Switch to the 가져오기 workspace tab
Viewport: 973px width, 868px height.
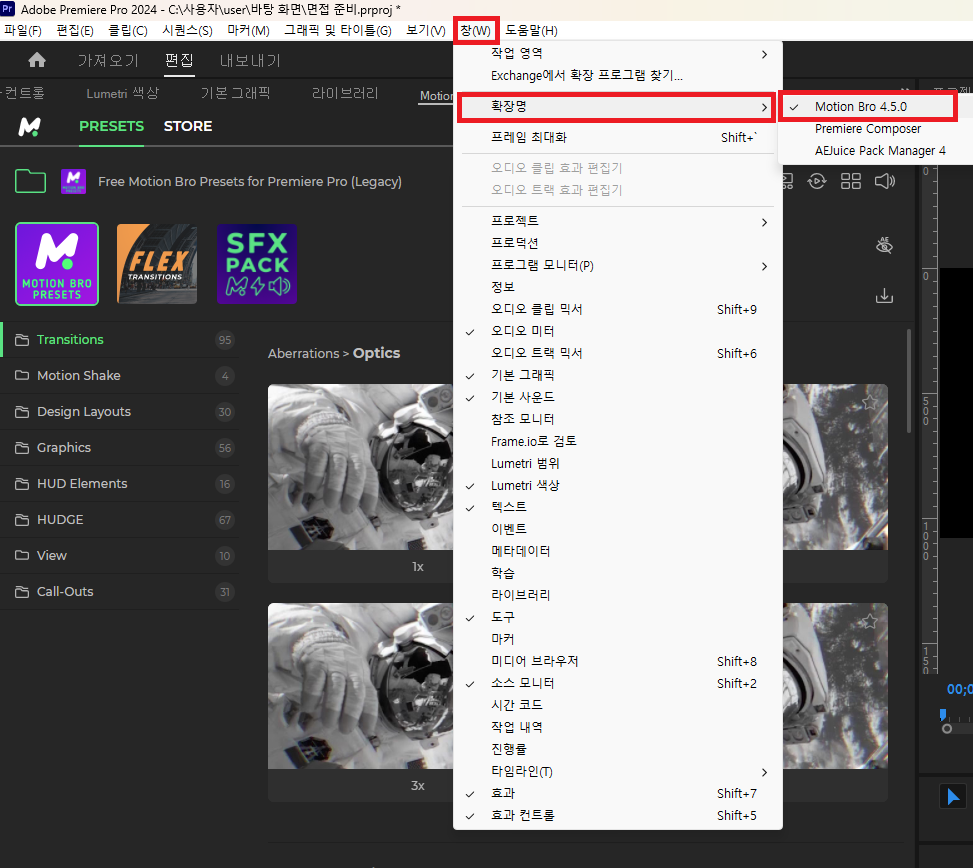click(x=108, y=60)
